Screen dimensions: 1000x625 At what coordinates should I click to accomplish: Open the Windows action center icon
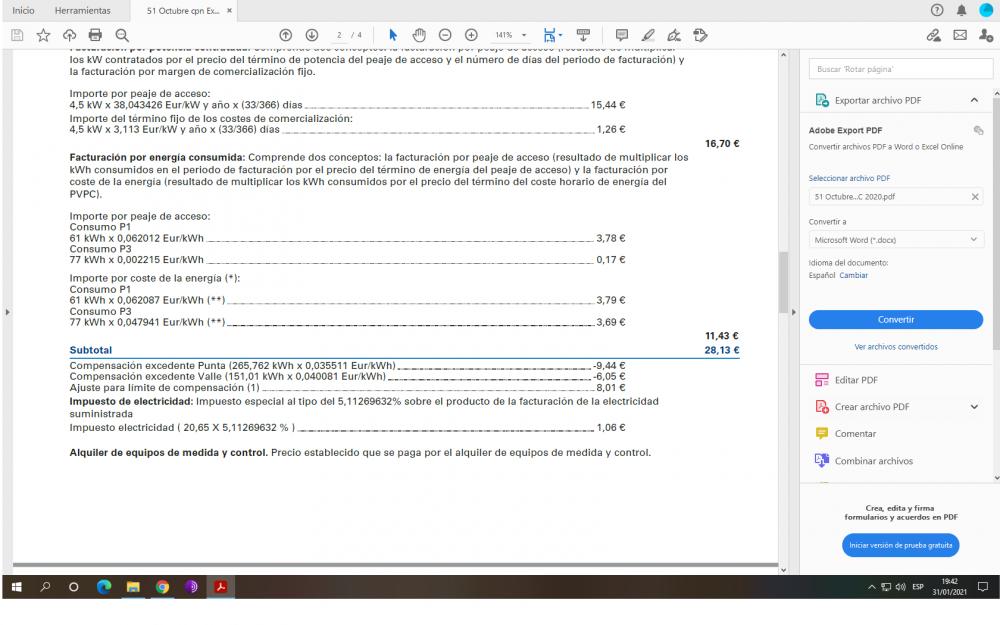point(983,587)
